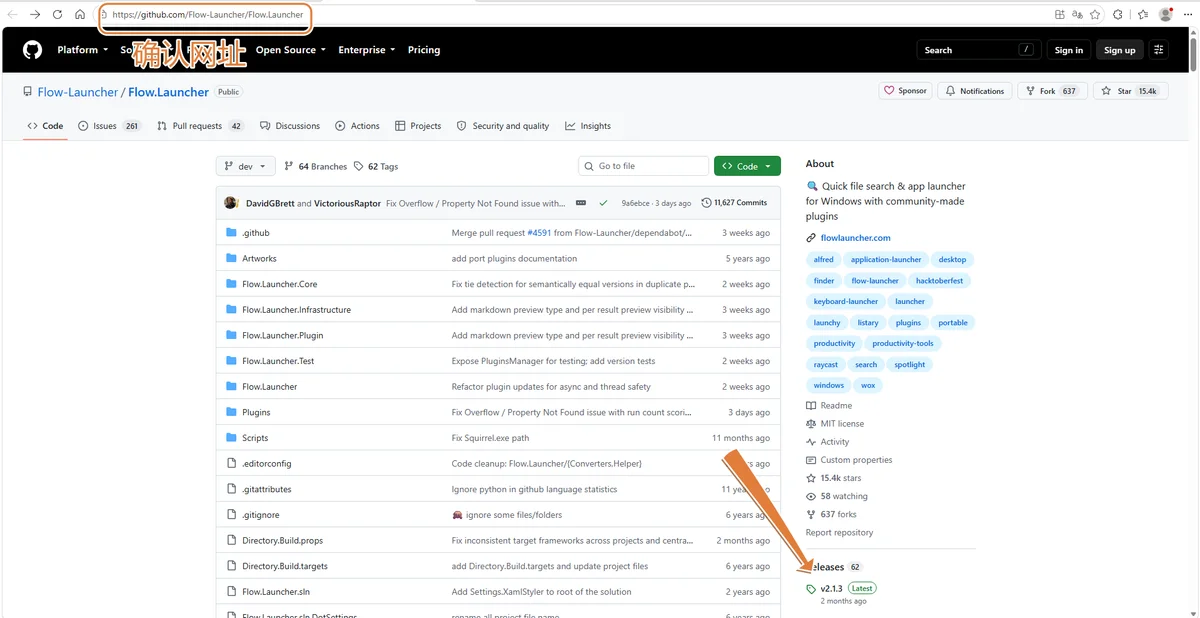Click the tag icon beside v2.1.3

click(811, 589)
